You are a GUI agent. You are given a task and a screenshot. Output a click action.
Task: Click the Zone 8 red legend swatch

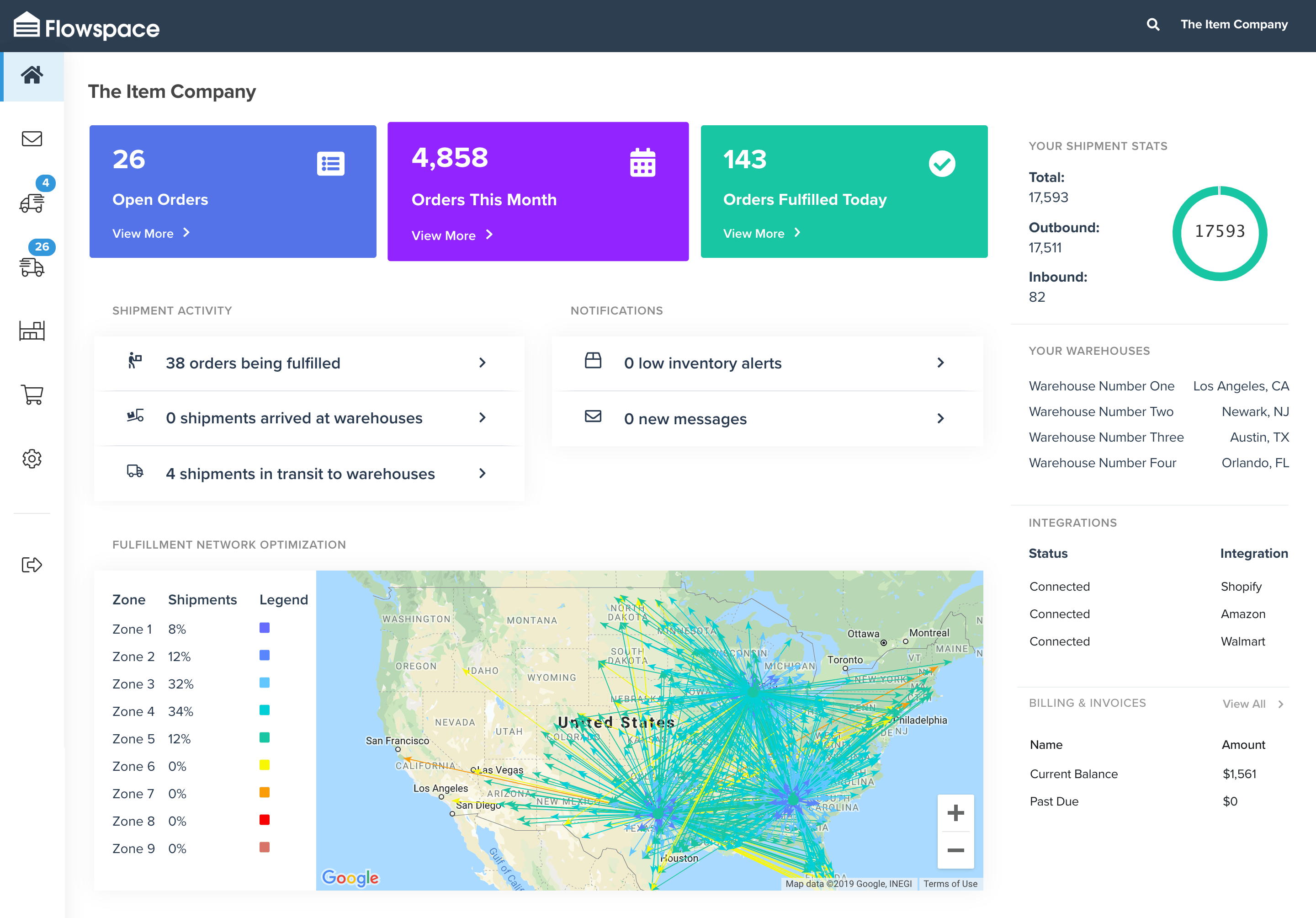pos(264,820)
